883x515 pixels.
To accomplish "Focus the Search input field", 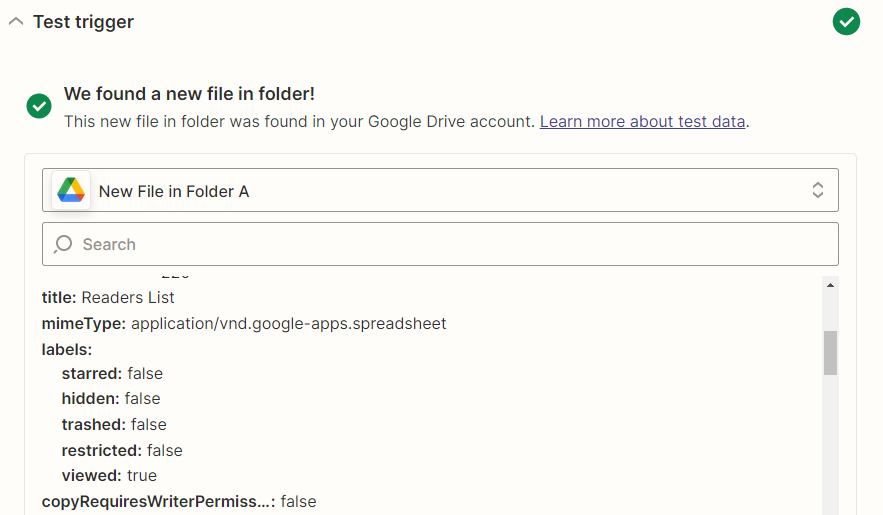I will point(440,244).
